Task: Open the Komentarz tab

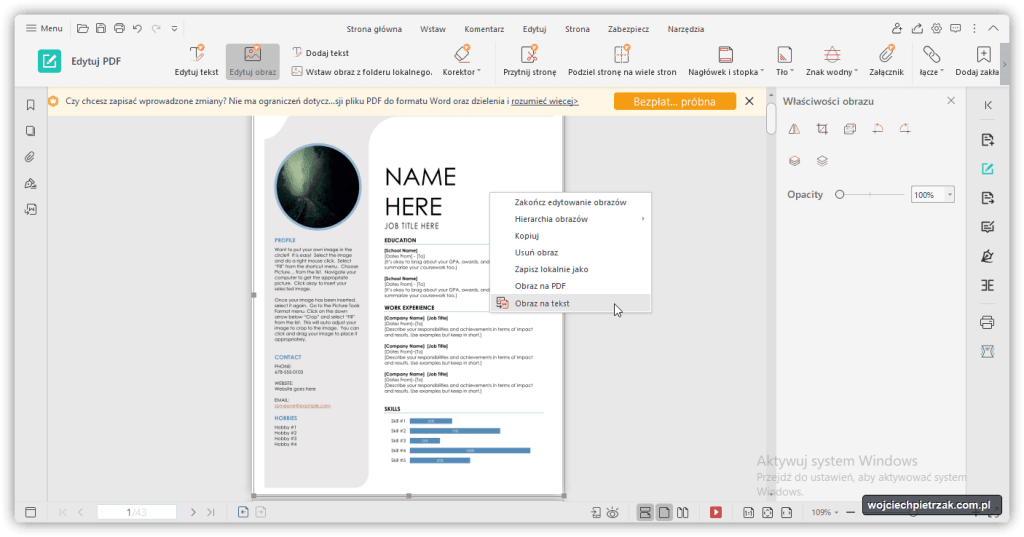Action: [x=484, y=29]
